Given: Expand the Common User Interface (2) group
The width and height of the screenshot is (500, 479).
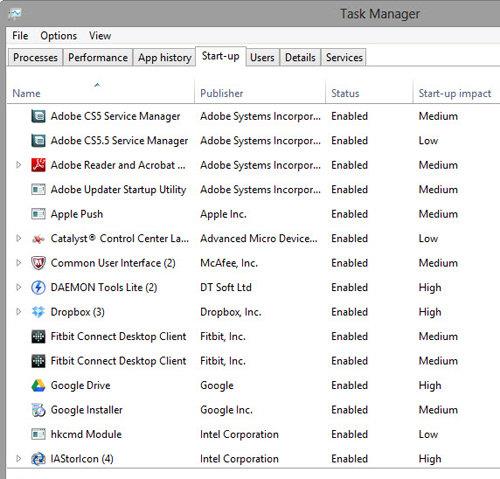Looking at the screenshot, I should point(19,263).
